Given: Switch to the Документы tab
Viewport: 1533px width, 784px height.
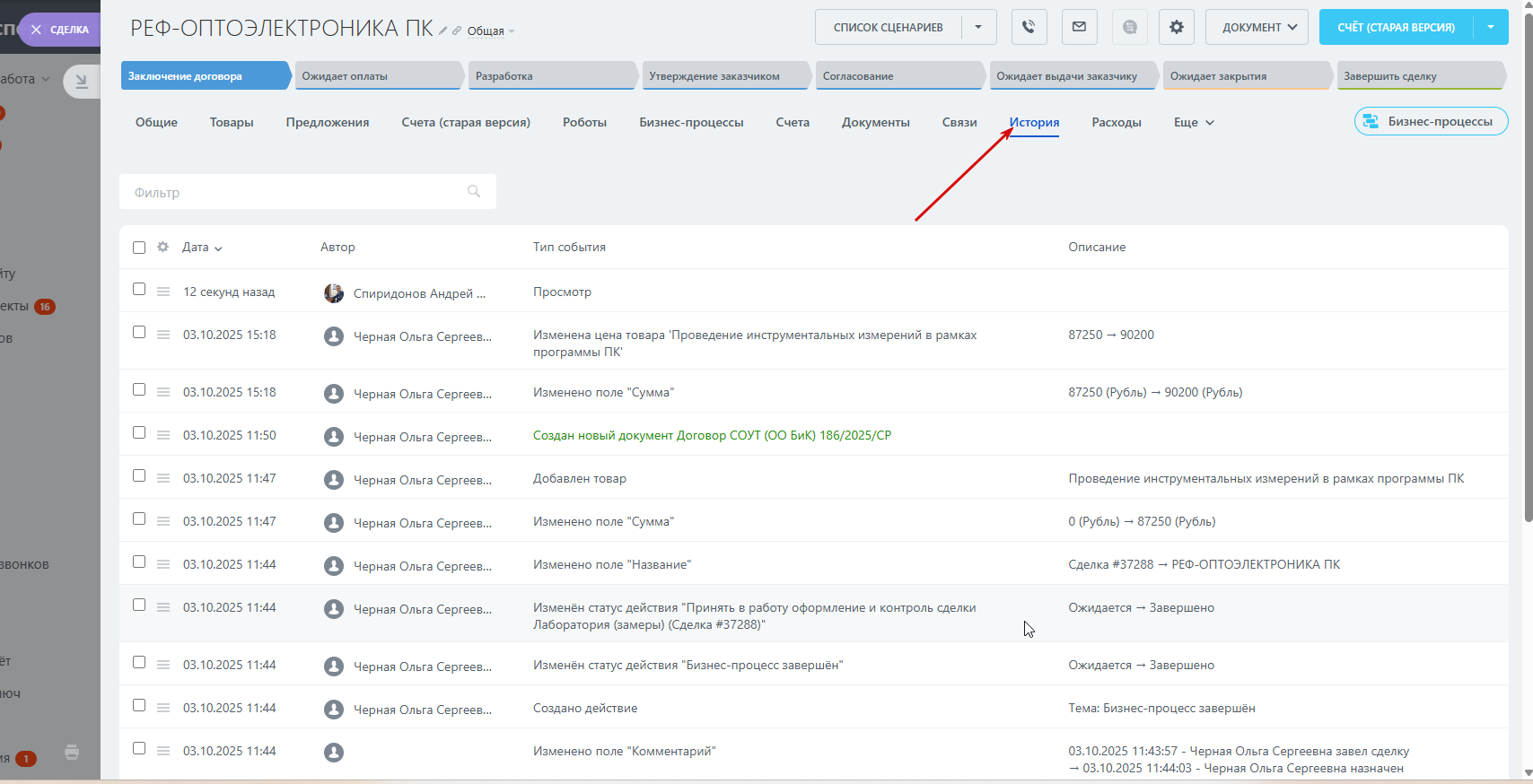Looking at the screenshot, I should coord(876,122).
